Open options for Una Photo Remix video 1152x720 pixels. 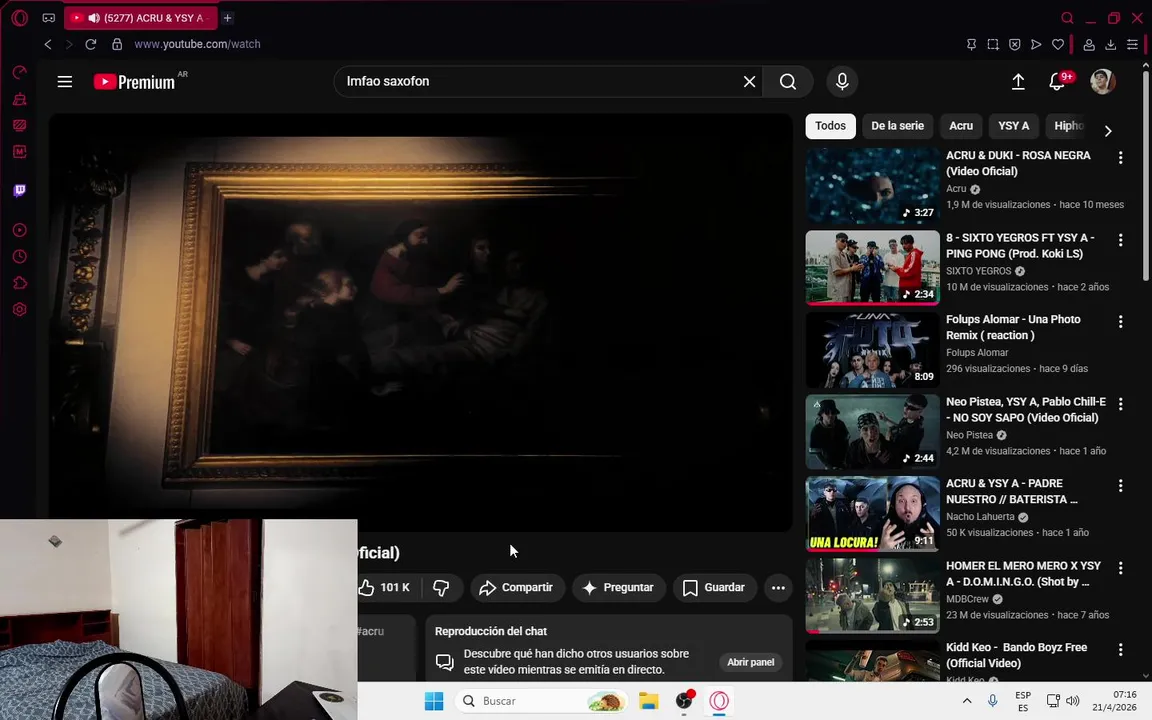(1120, 321)
